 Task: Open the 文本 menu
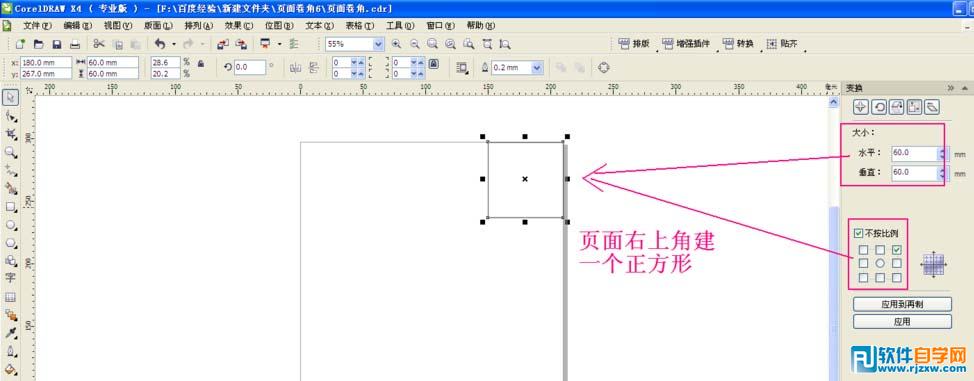click(x=319, y=25)
